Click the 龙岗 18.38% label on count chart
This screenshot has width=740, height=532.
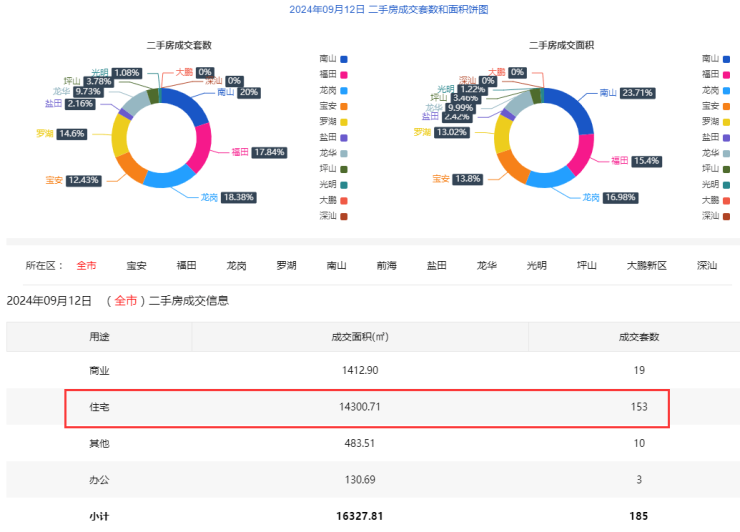click(x=239, y=197)
